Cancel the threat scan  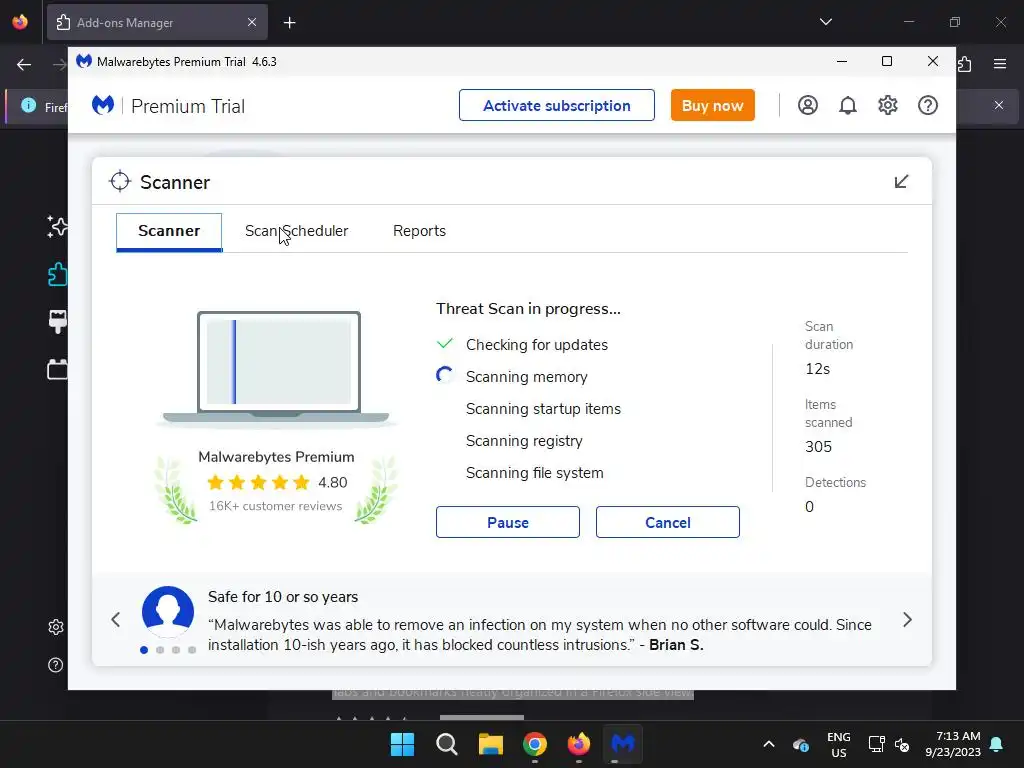click(667, 522)
